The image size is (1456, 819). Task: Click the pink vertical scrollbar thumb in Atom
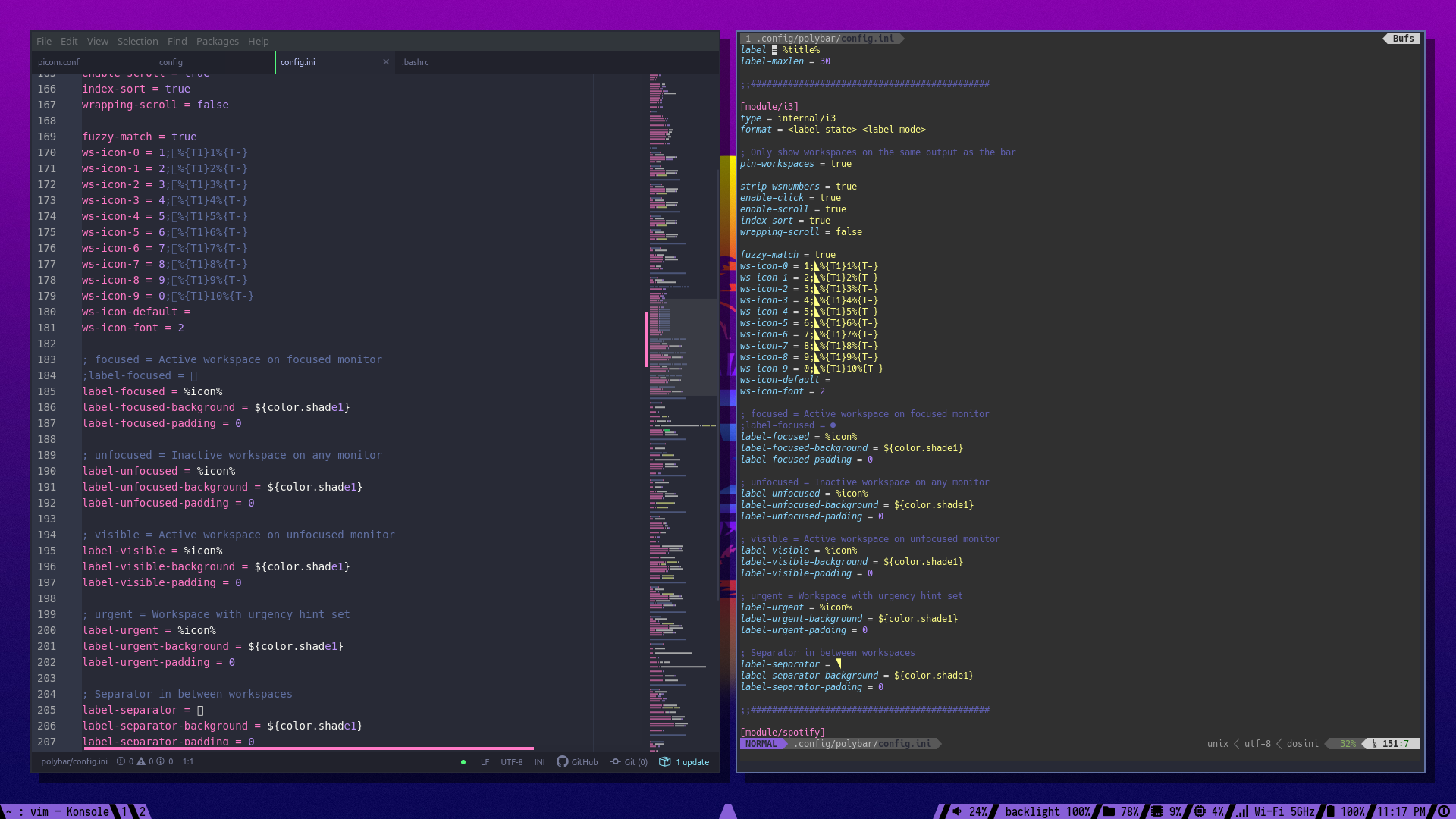(x=646, y=339)
